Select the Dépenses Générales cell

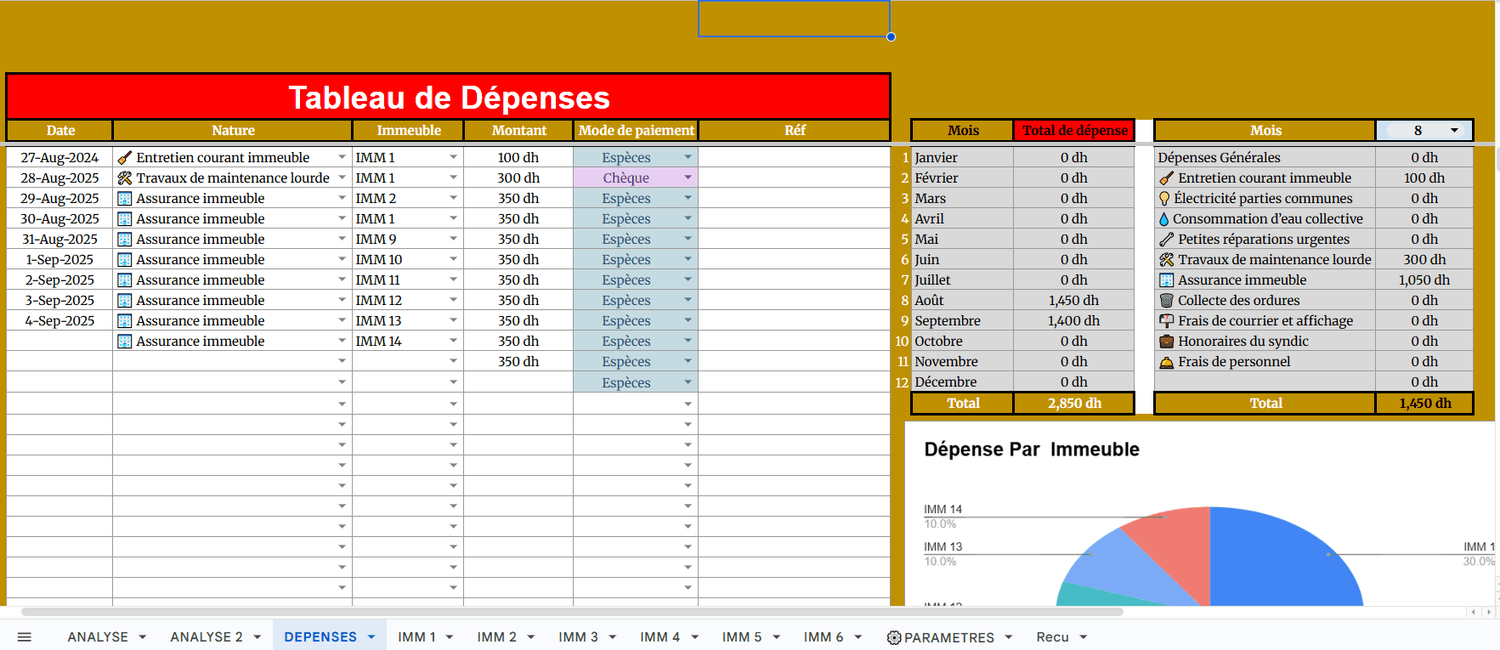pos(1265,157)
